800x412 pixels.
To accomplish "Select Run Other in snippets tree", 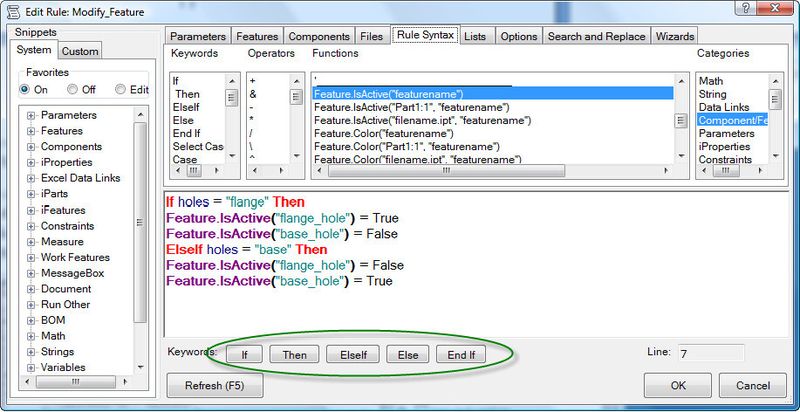I will 65,305.
